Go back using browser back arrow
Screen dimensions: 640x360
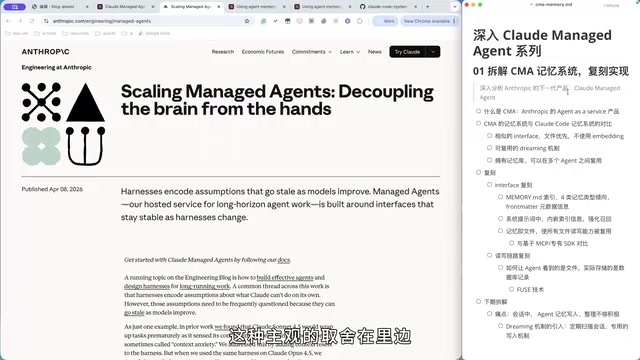pyautogui.click(x=8, y=21)
